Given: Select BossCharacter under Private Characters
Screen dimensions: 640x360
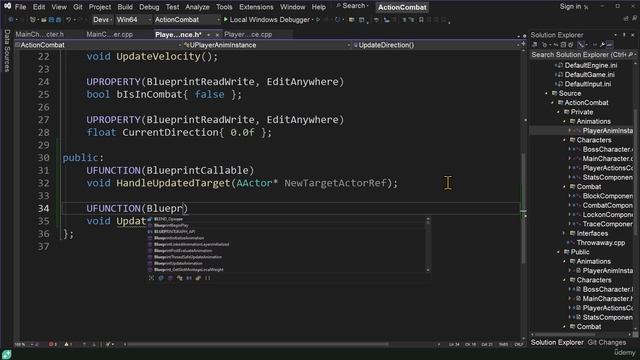Looking at the screenshot, I should coord(607,149).
